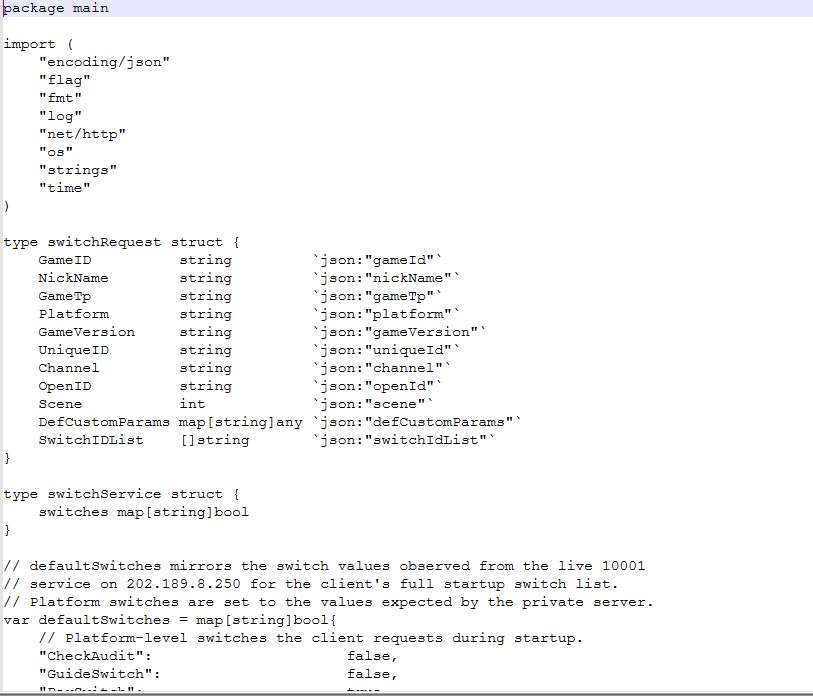Click the Channel field name

68,368
